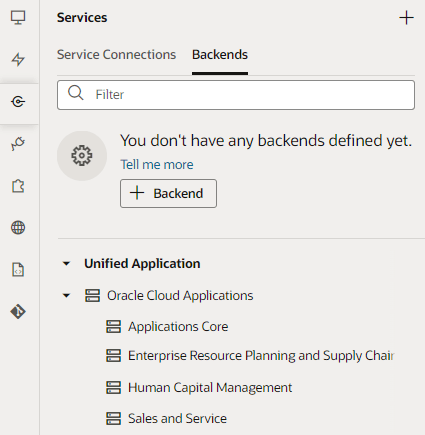Screen dimensions: 425x435
Task: Click the Services panel title text
Action: coord(82,18)
